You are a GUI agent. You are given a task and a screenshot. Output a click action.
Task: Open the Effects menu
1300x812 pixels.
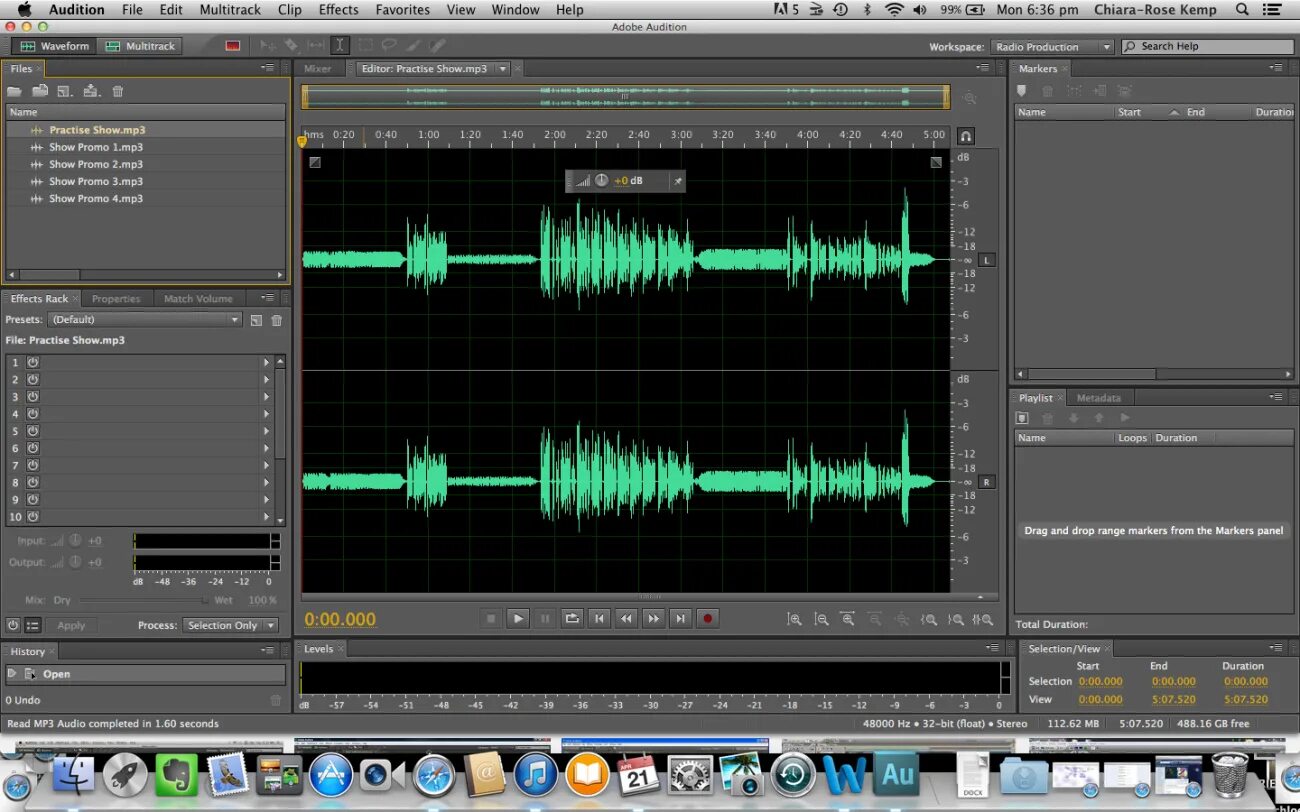338,10
